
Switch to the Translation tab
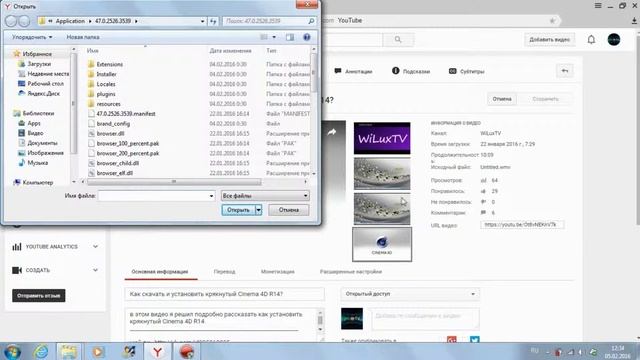224,272
